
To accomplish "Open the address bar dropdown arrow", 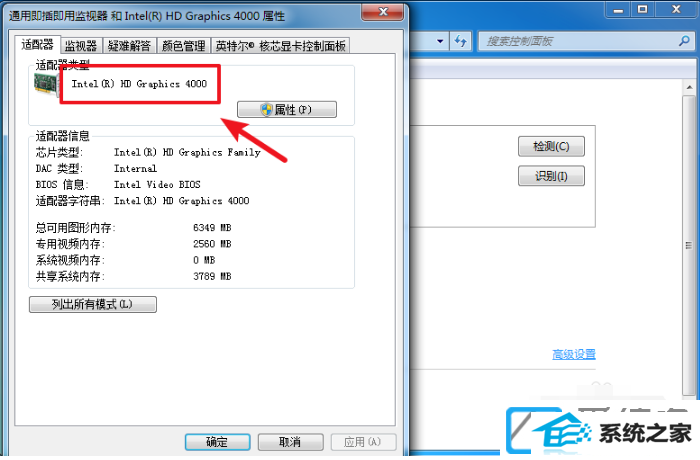I will pos(440,41).
